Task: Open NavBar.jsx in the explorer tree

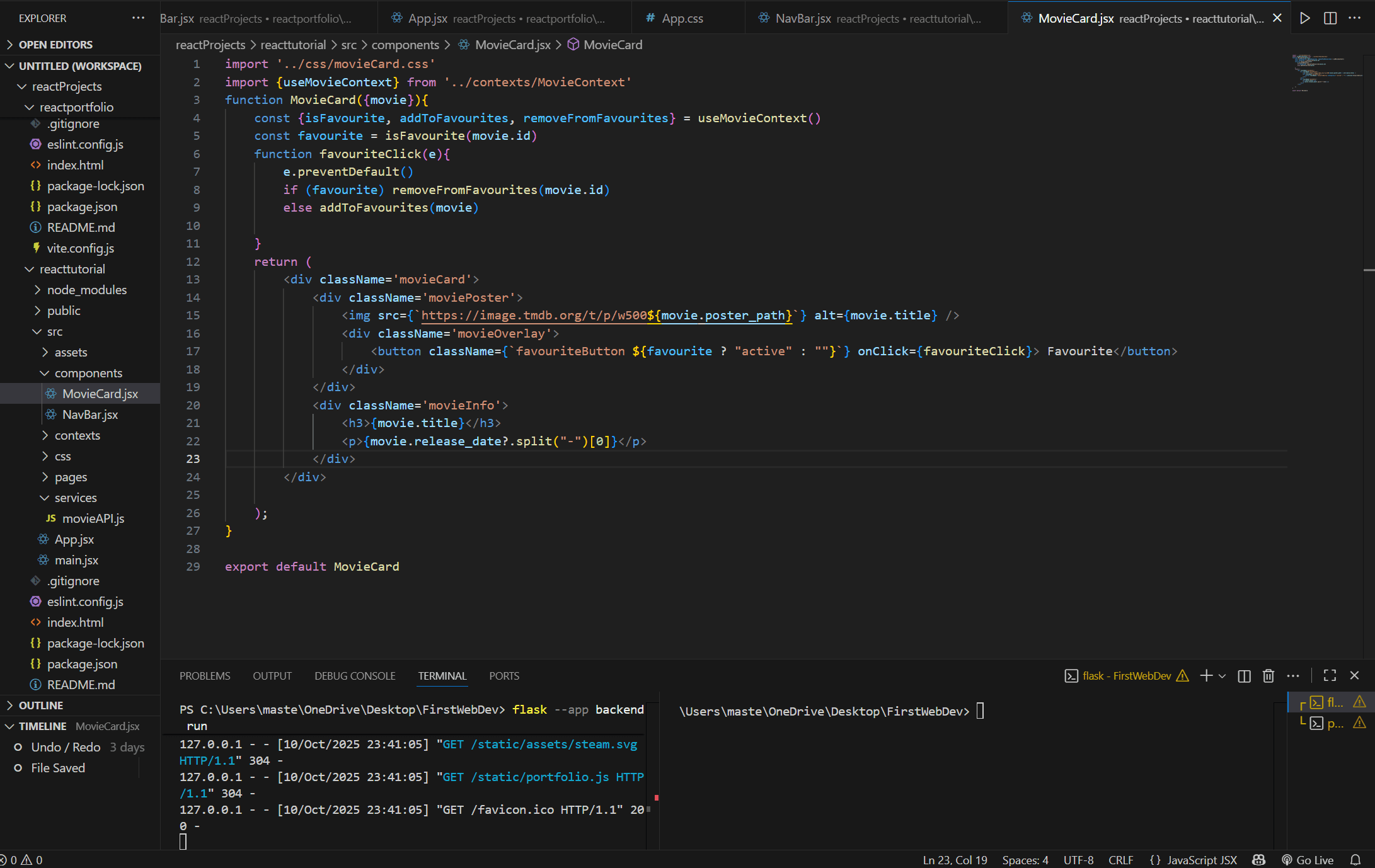Action: [80, 414]
